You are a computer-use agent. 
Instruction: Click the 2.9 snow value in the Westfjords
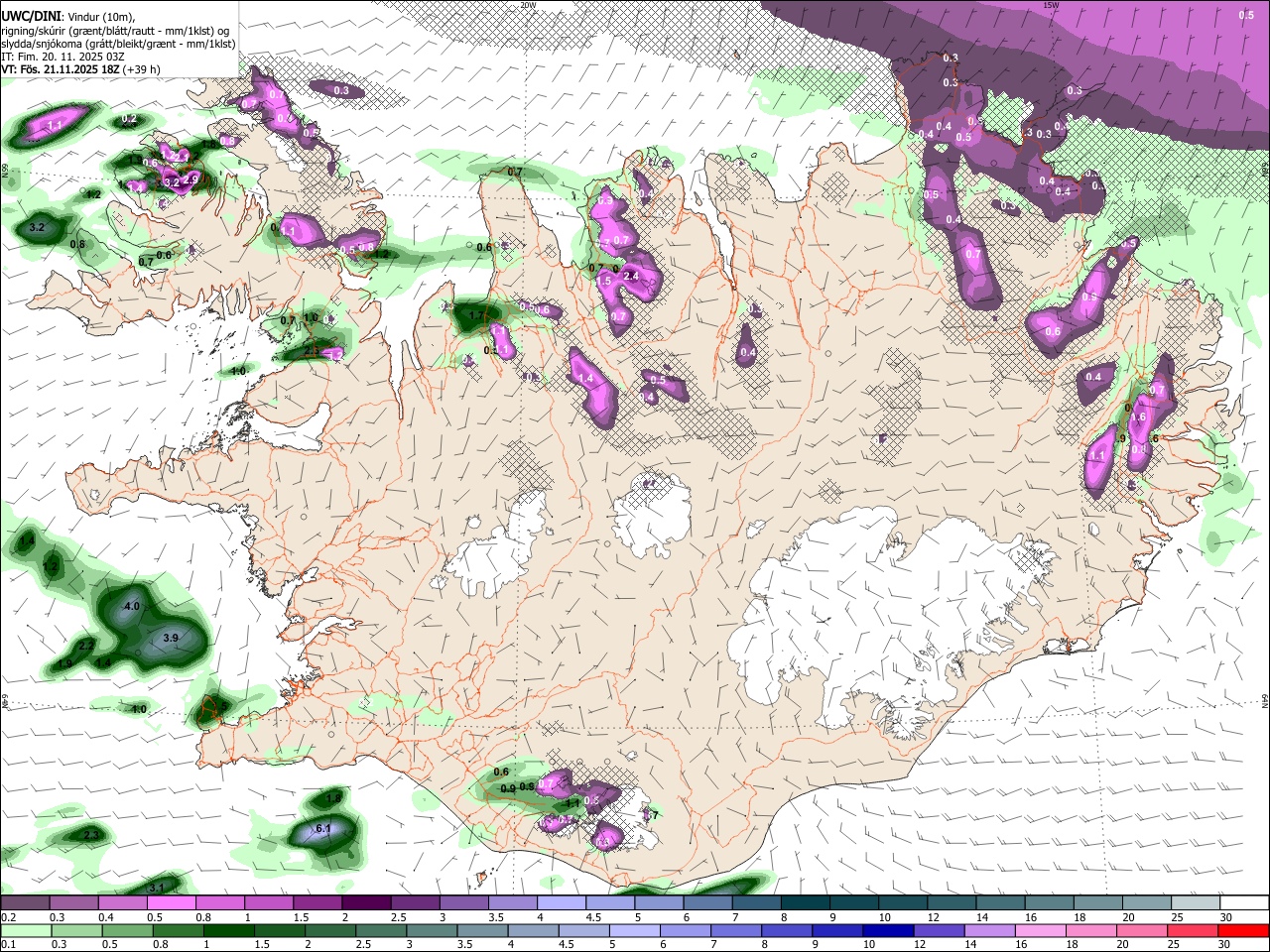point(191,178)
